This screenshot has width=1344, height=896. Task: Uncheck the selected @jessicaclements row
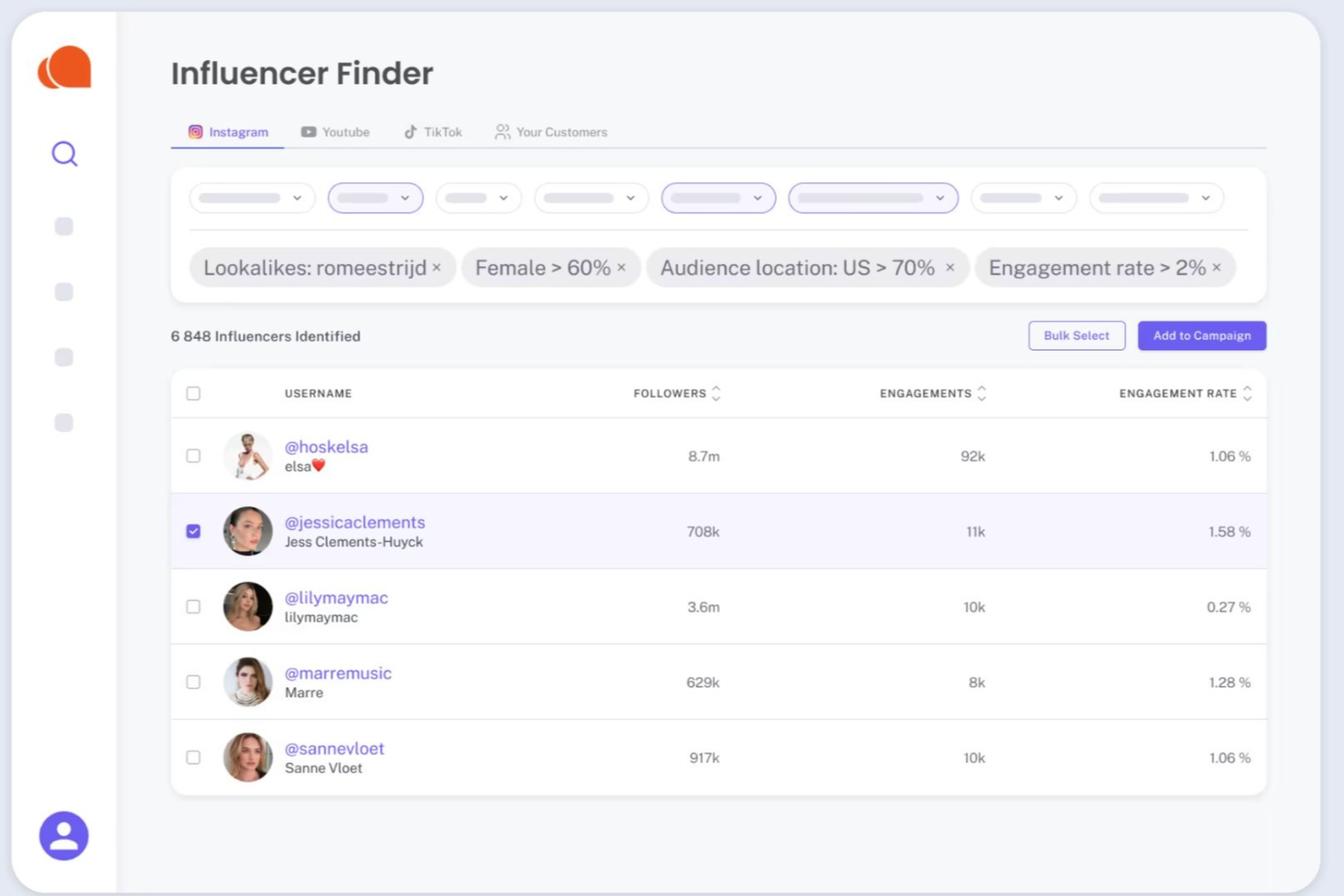(x=193, y=531)
